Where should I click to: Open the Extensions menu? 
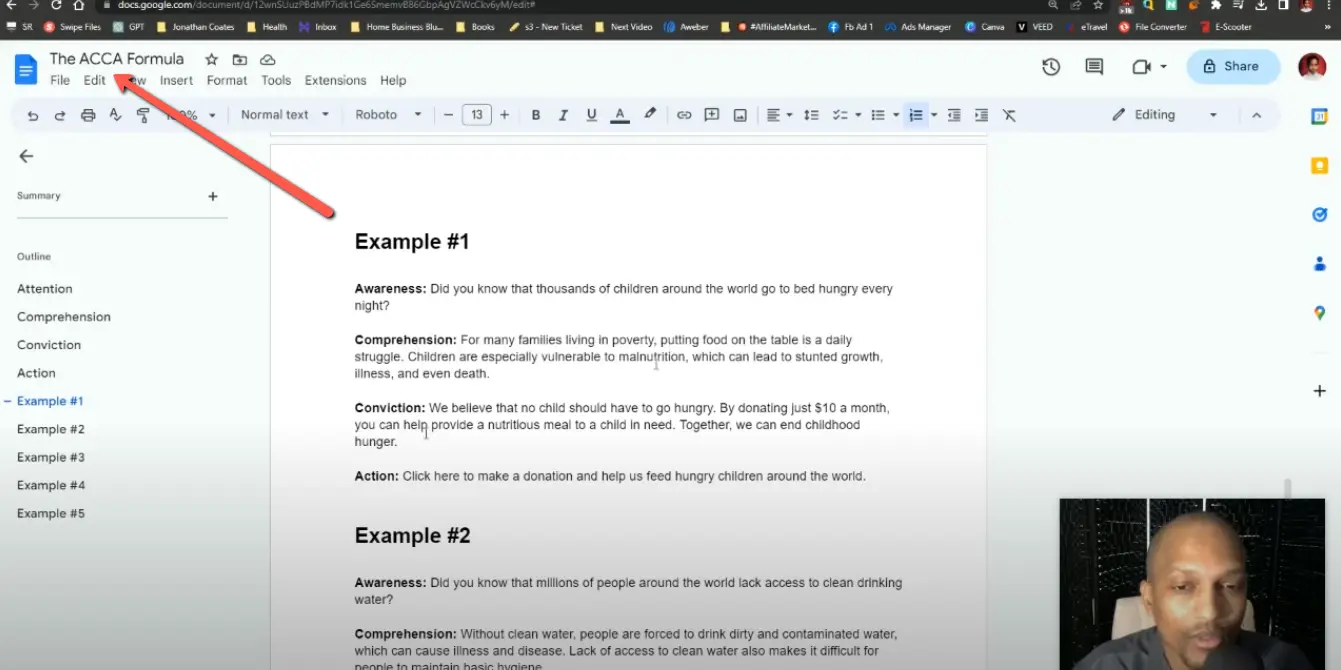pyautogui.click(x=335, y=80)
